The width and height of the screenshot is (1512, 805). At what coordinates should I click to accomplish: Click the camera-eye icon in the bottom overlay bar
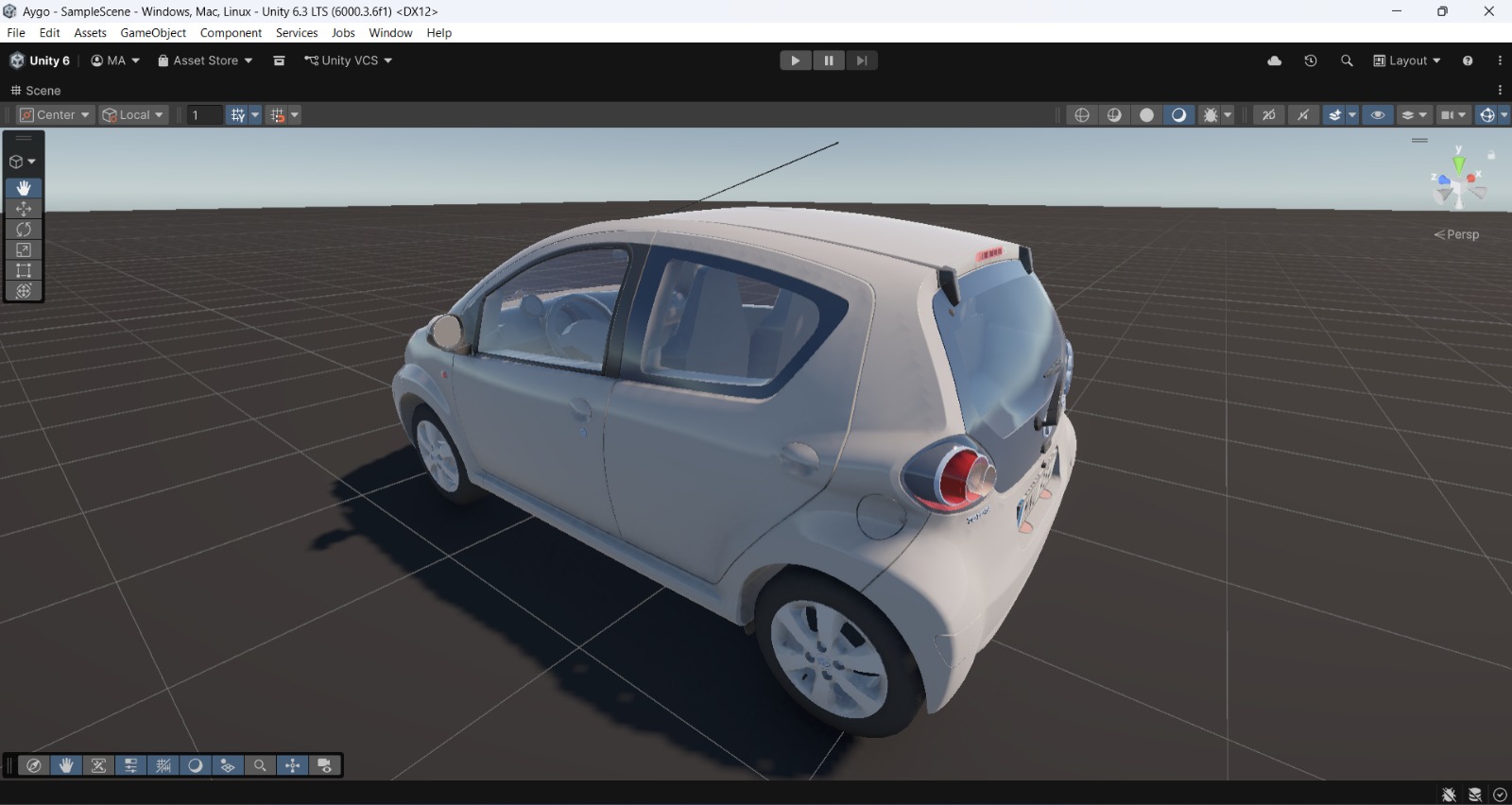324,765
